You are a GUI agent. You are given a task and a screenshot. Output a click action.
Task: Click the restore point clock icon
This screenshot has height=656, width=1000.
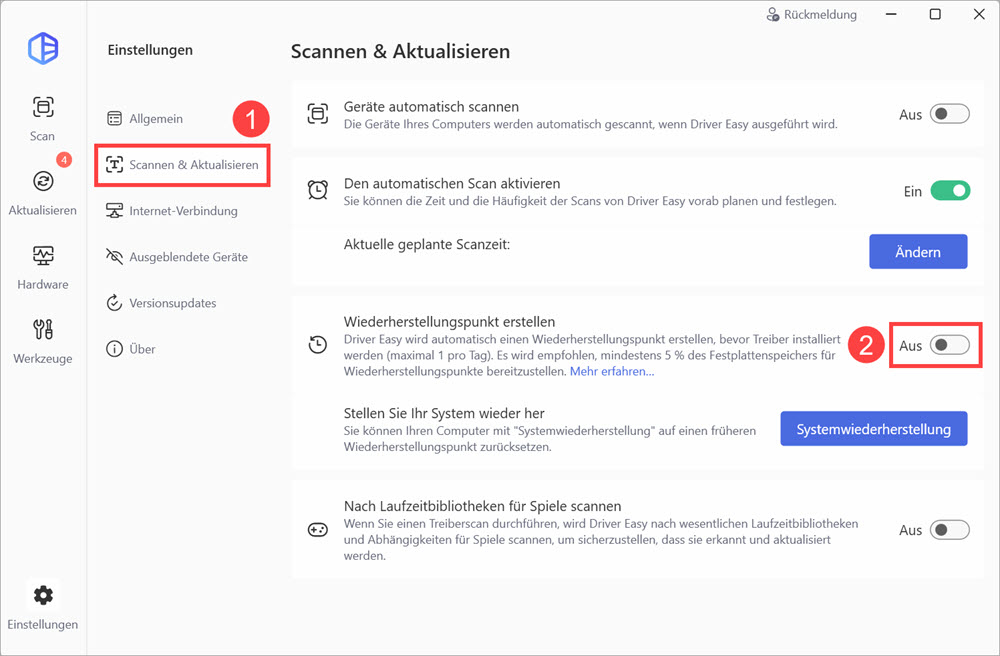point(317,345)
